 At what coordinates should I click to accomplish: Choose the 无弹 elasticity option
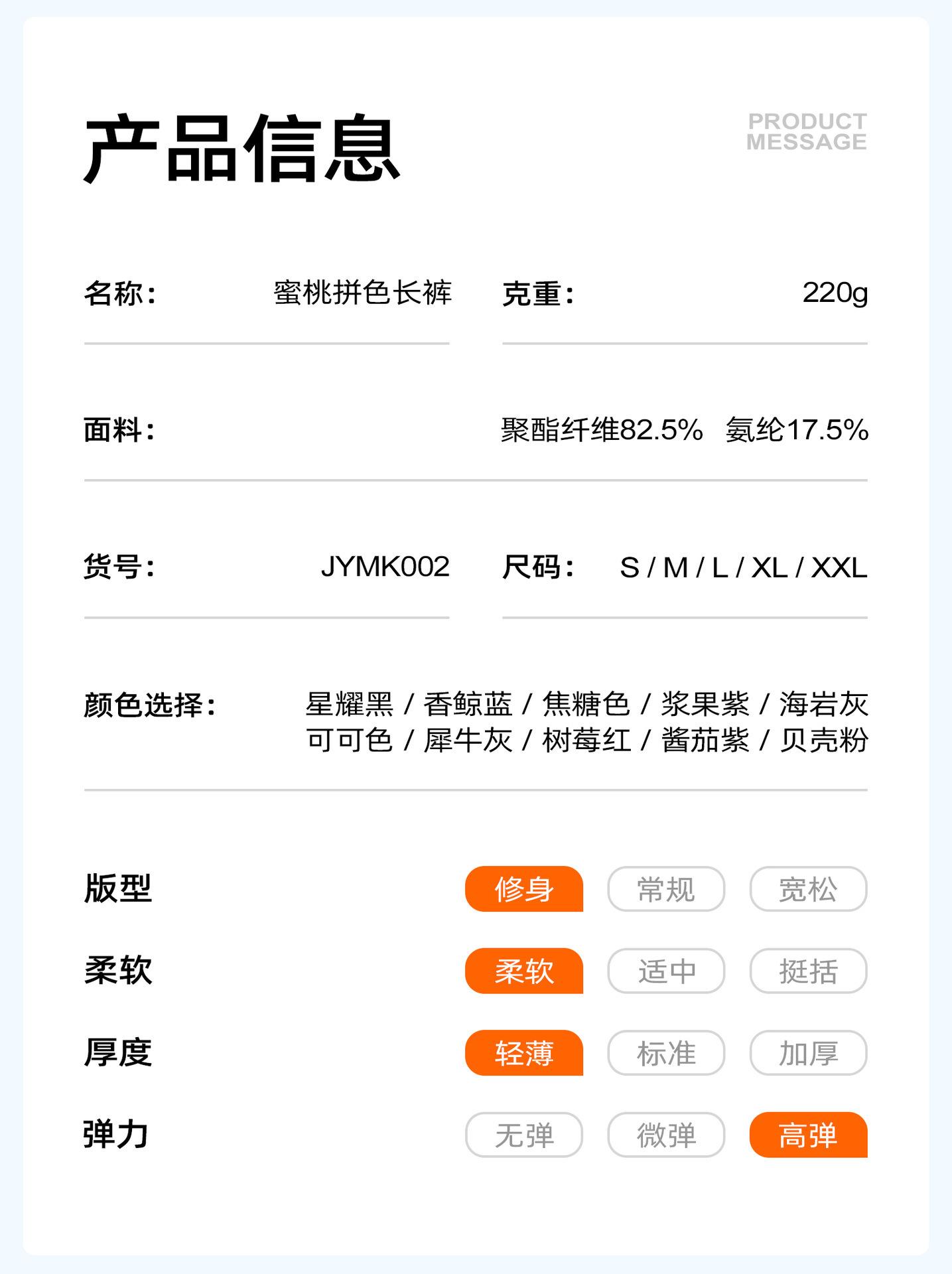tap(523, 1135)
